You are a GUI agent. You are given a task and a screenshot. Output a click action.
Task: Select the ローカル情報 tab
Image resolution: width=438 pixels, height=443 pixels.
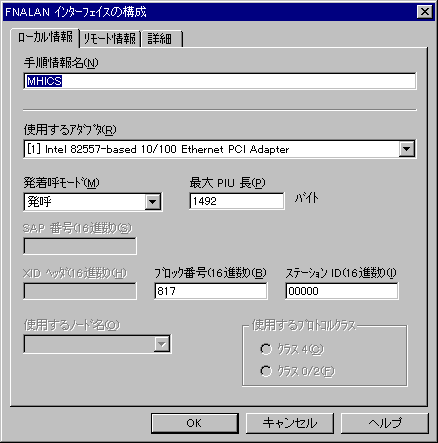coord(45,37)
